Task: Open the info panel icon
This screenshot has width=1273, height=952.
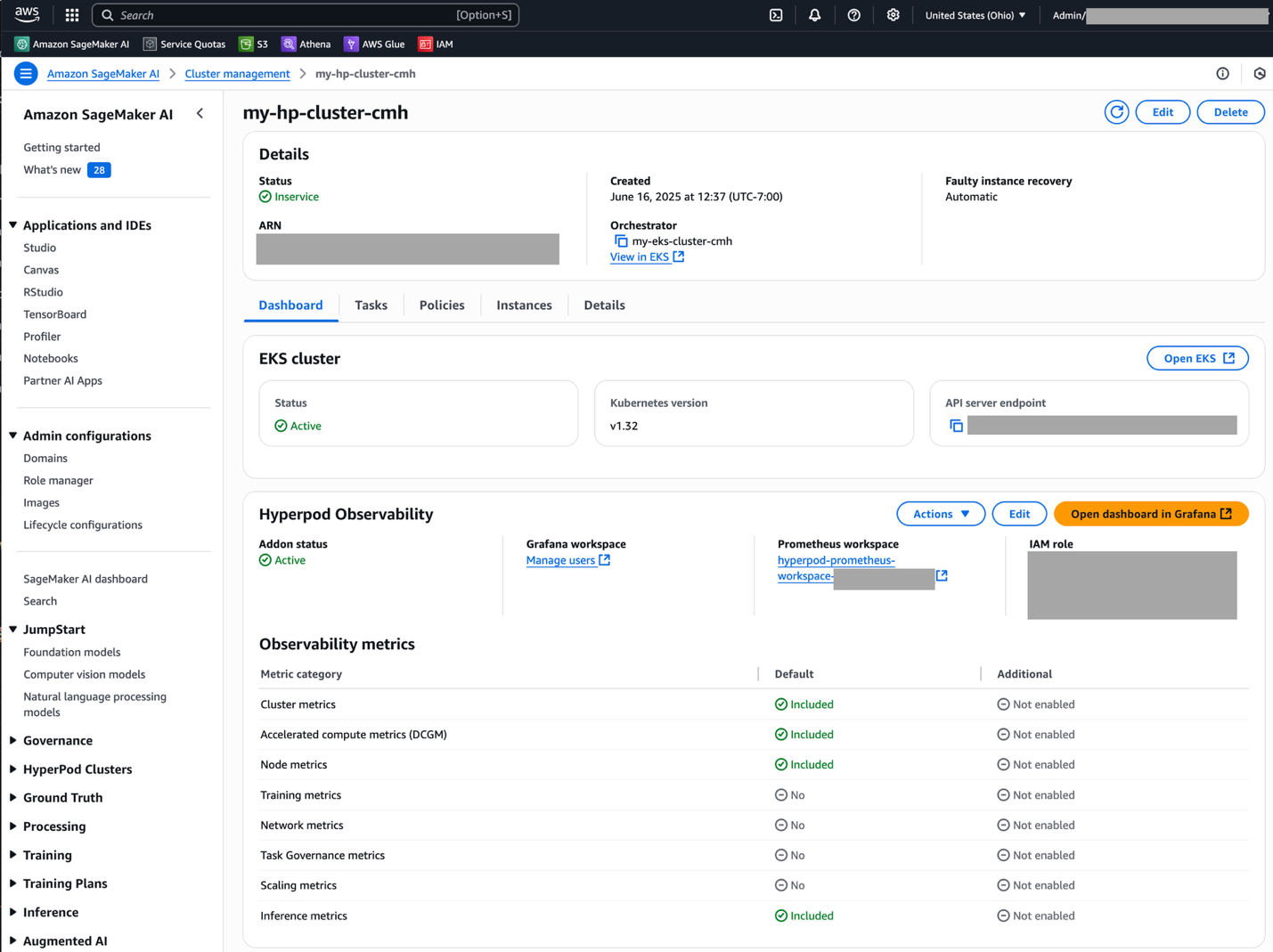Action: pyautogui.click(x=1222, y=74)
